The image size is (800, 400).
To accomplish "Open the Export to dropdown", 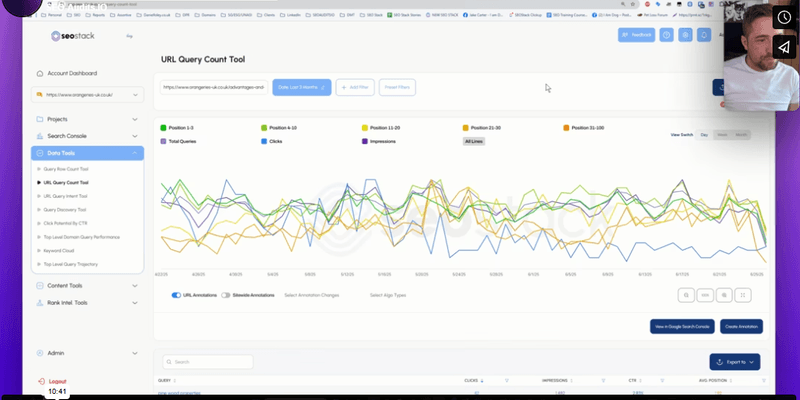I will click(735, 362).
